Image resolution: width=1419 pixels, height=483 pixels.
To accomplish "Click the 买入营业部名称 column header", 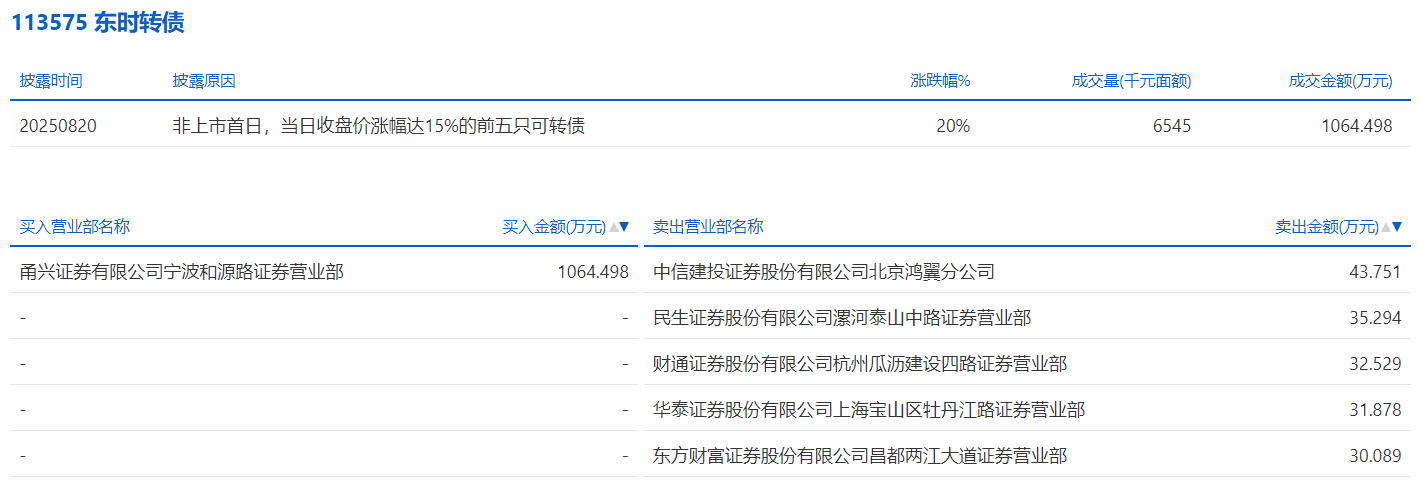I will pyautogui.click(x=75, y=227).
